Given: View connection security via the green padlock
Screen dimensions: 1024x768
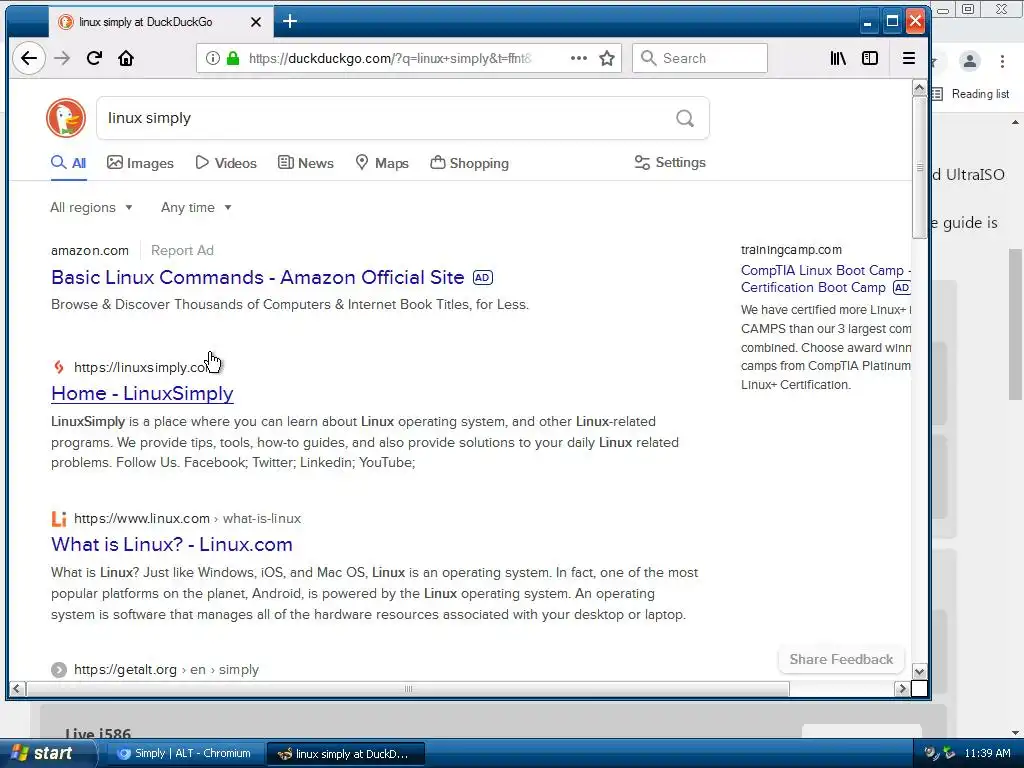Looking at the screenshot, I should [x=233, y=58].
